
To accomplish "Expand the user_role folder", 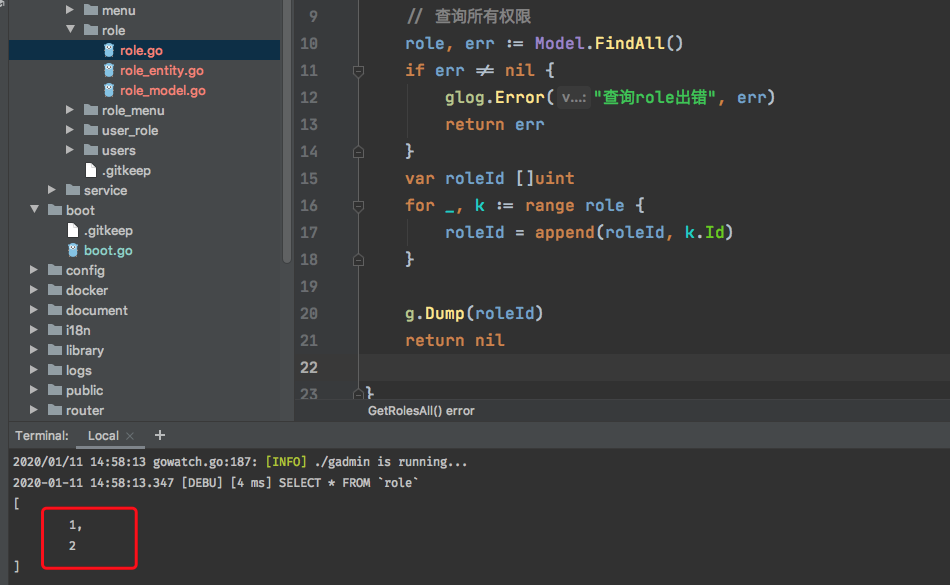I will (x=70, y=130).
